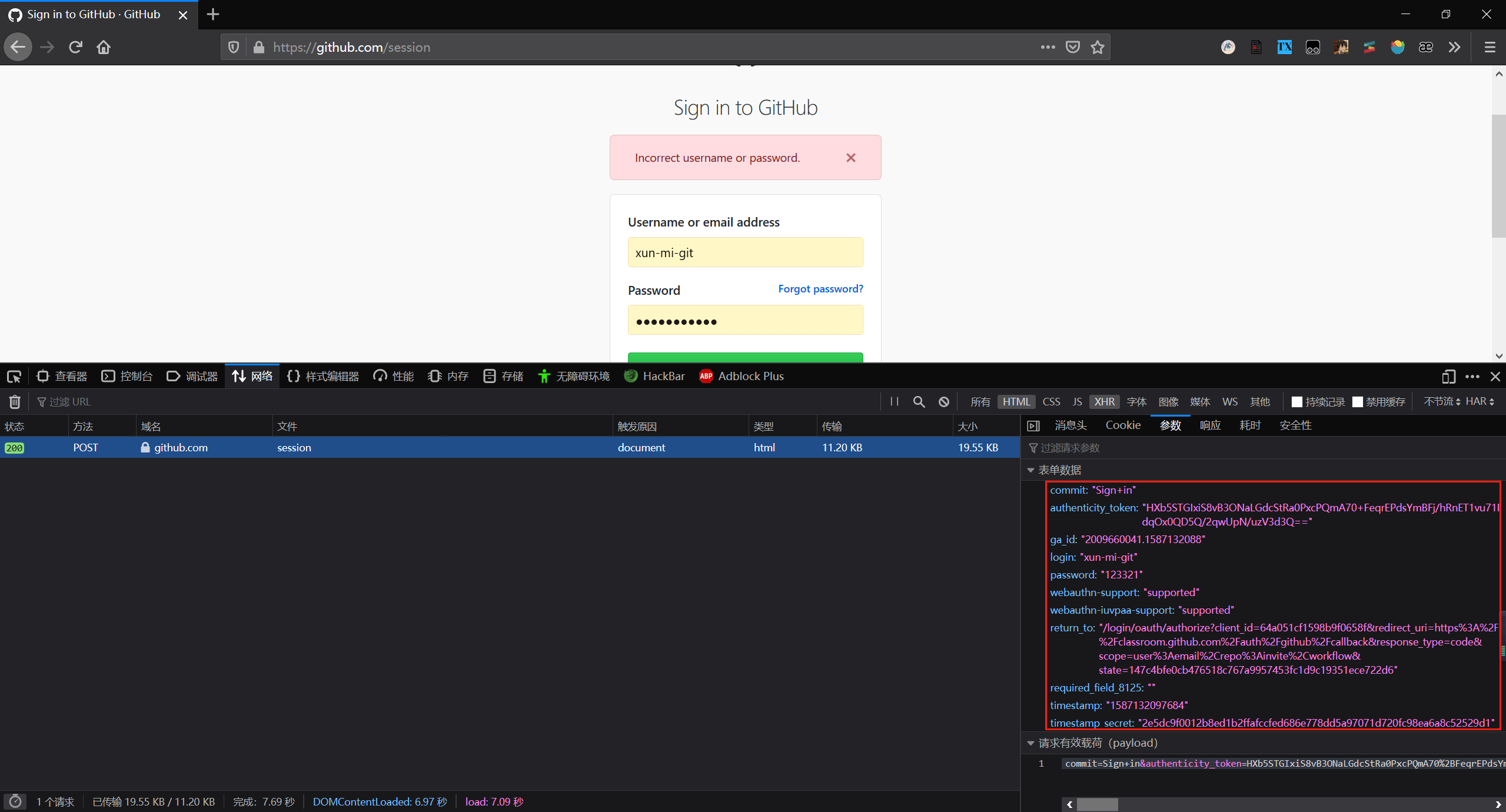Reload the current page
This screenshot has height=812, width=1506.
75,47
